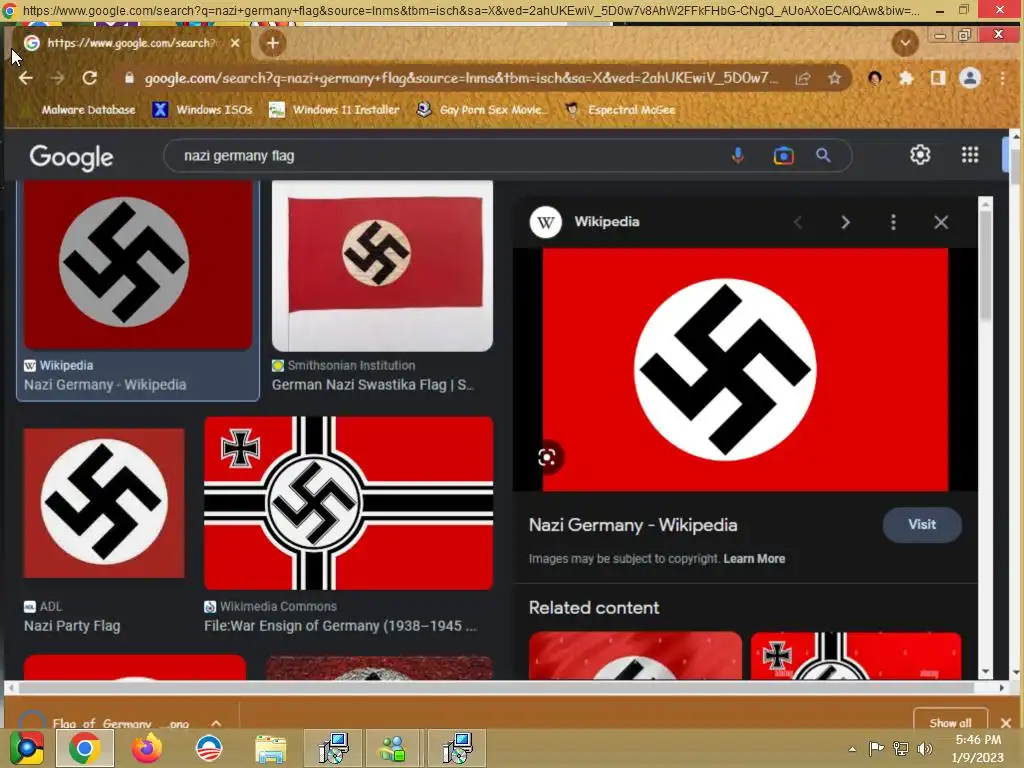The image size is (1024, 768).
Task: Open a new browser tab
Action: pos(272,43)
